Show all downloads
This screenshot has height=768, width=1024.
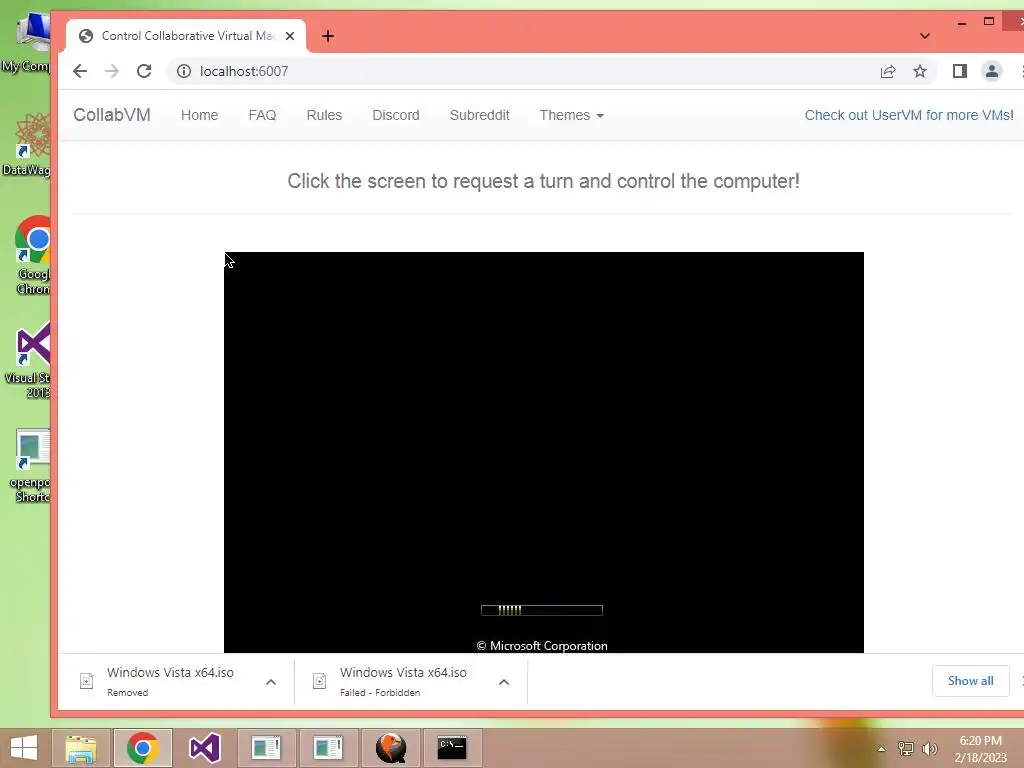pyautogui.click(x=970, y=680)
